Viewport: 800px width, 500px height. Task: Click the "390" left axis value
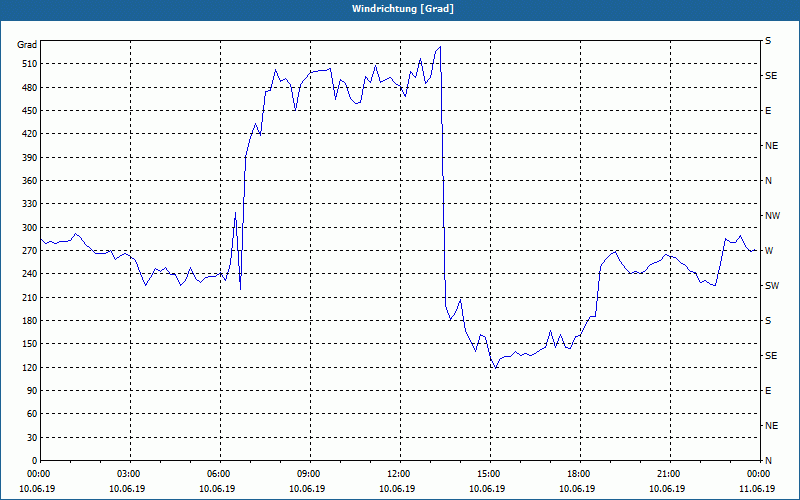(30, 158)
